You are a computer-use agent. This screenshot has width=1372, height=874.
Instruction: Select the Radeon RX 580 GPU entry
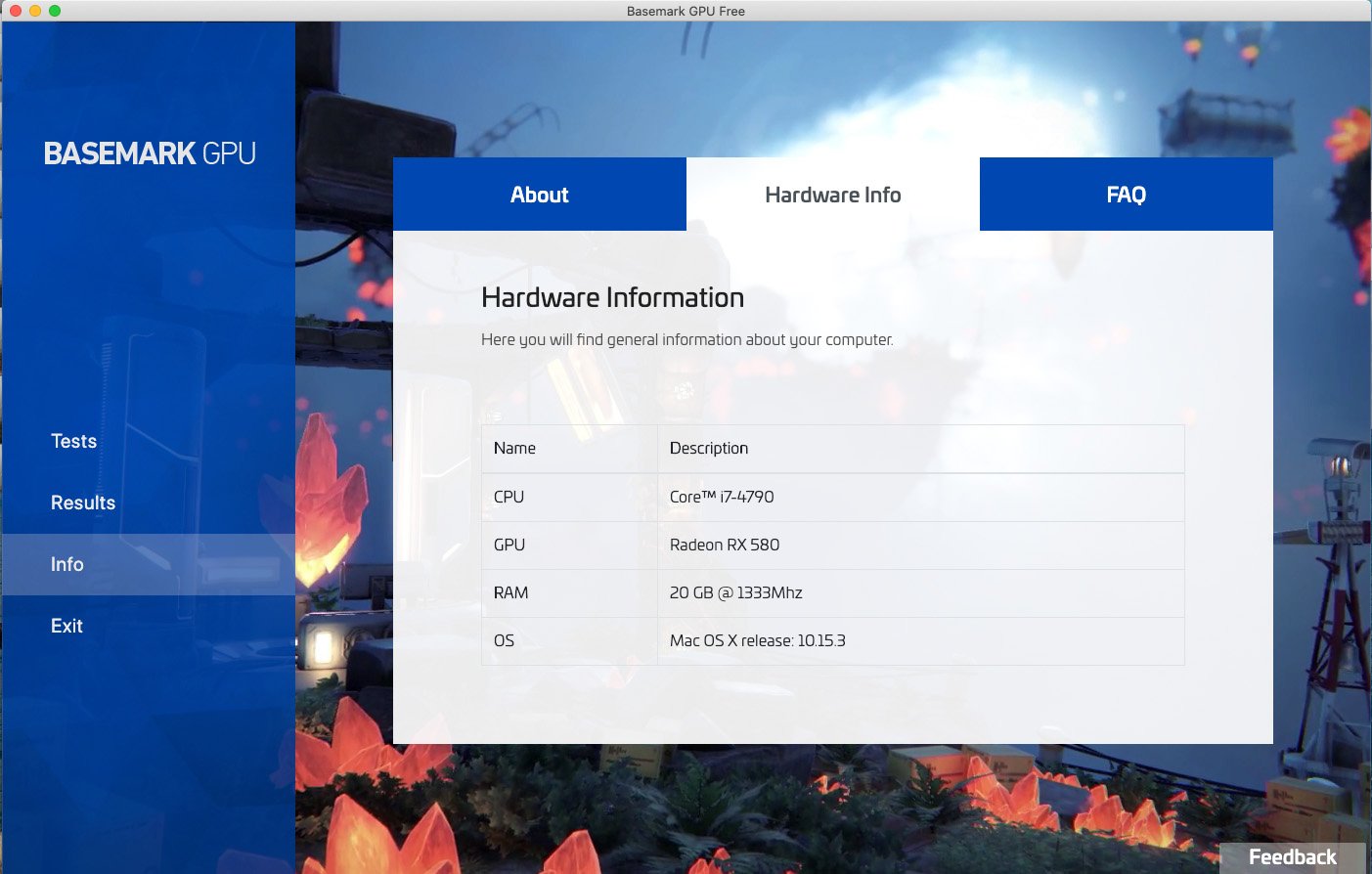click(725, 545)
